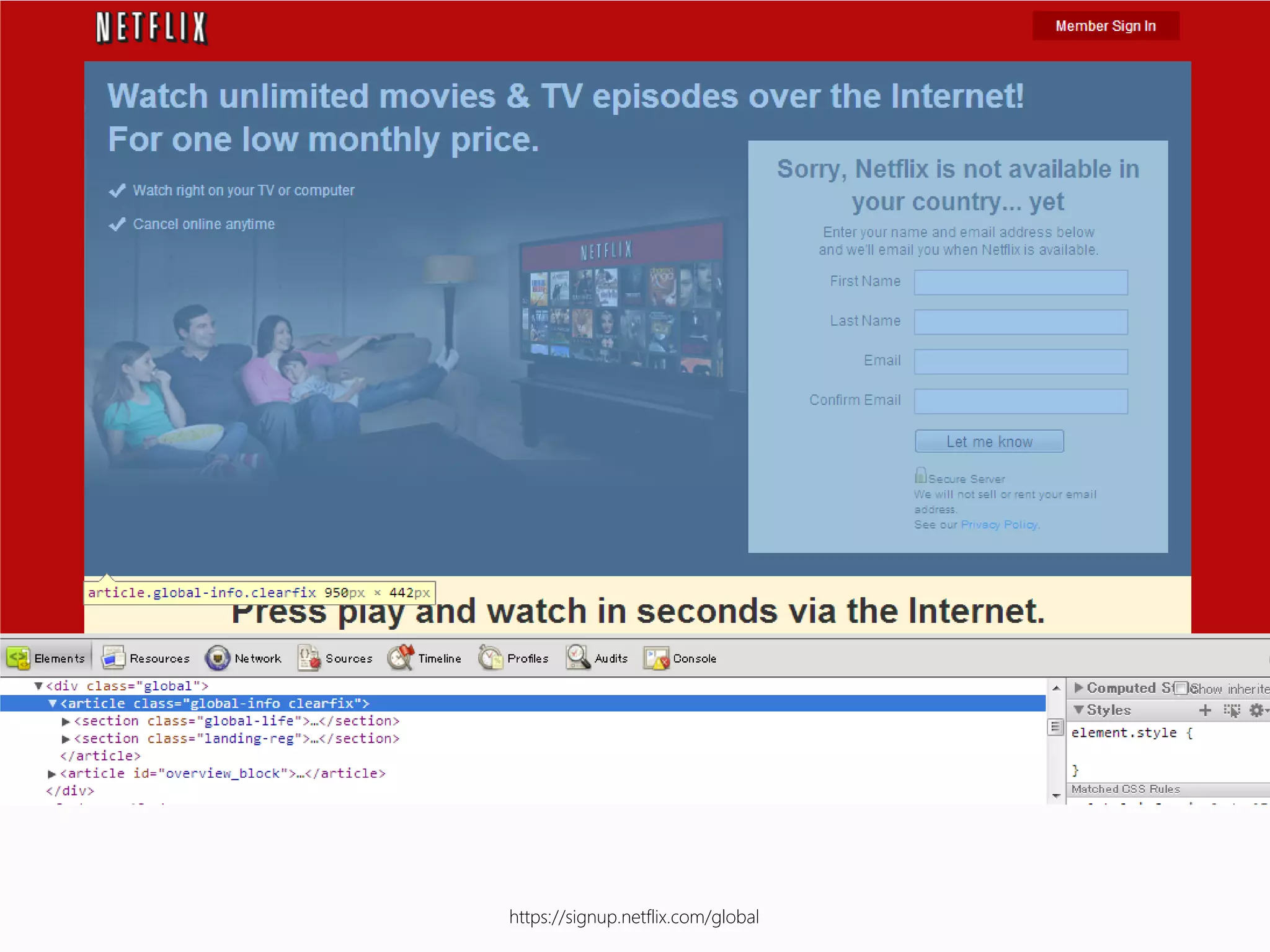Click the Member Sign In button
This screenshot has height=952, width=1270.
(x=1106, y=26)
